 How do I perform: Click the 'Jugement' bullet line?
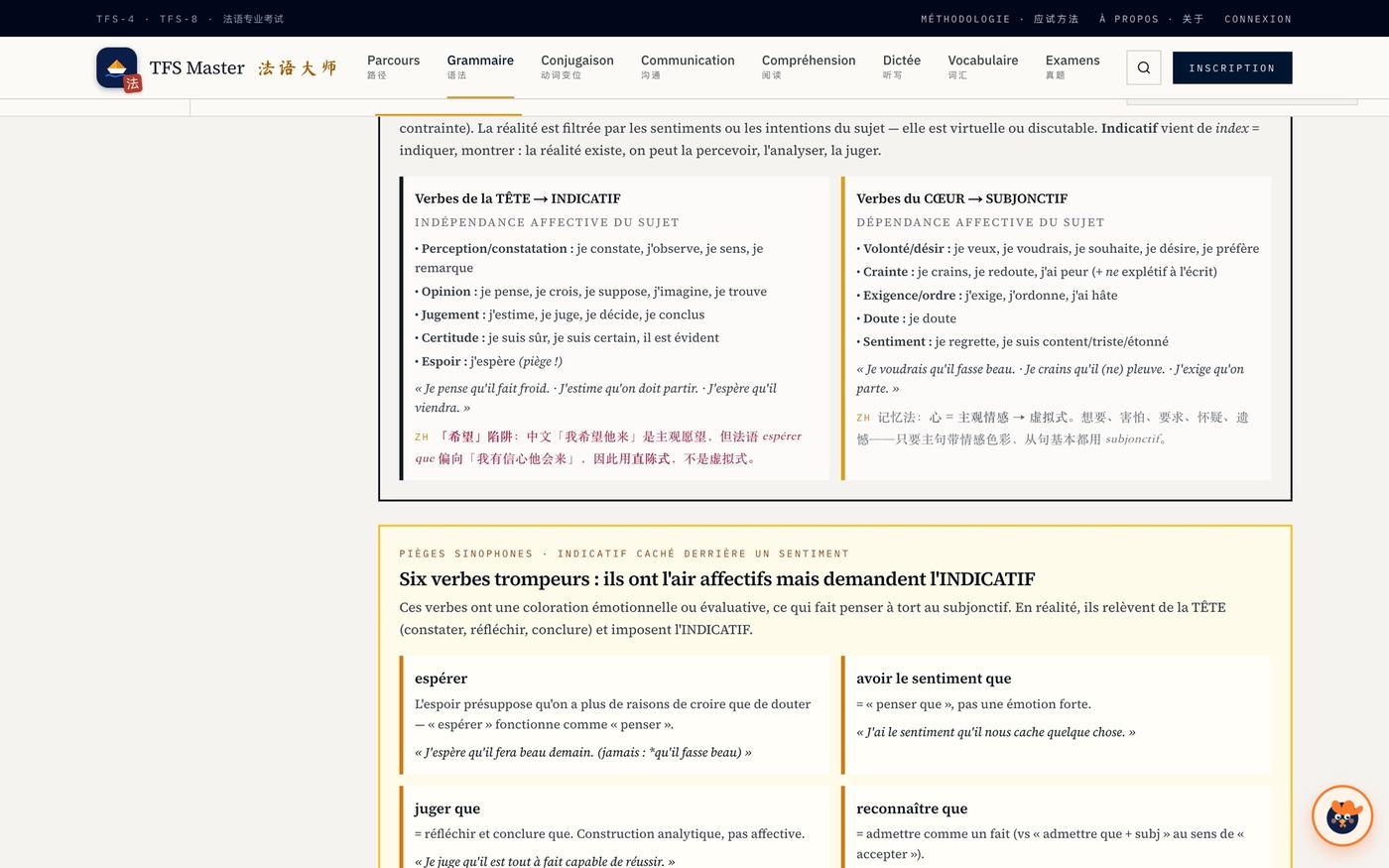pos(560,314)
